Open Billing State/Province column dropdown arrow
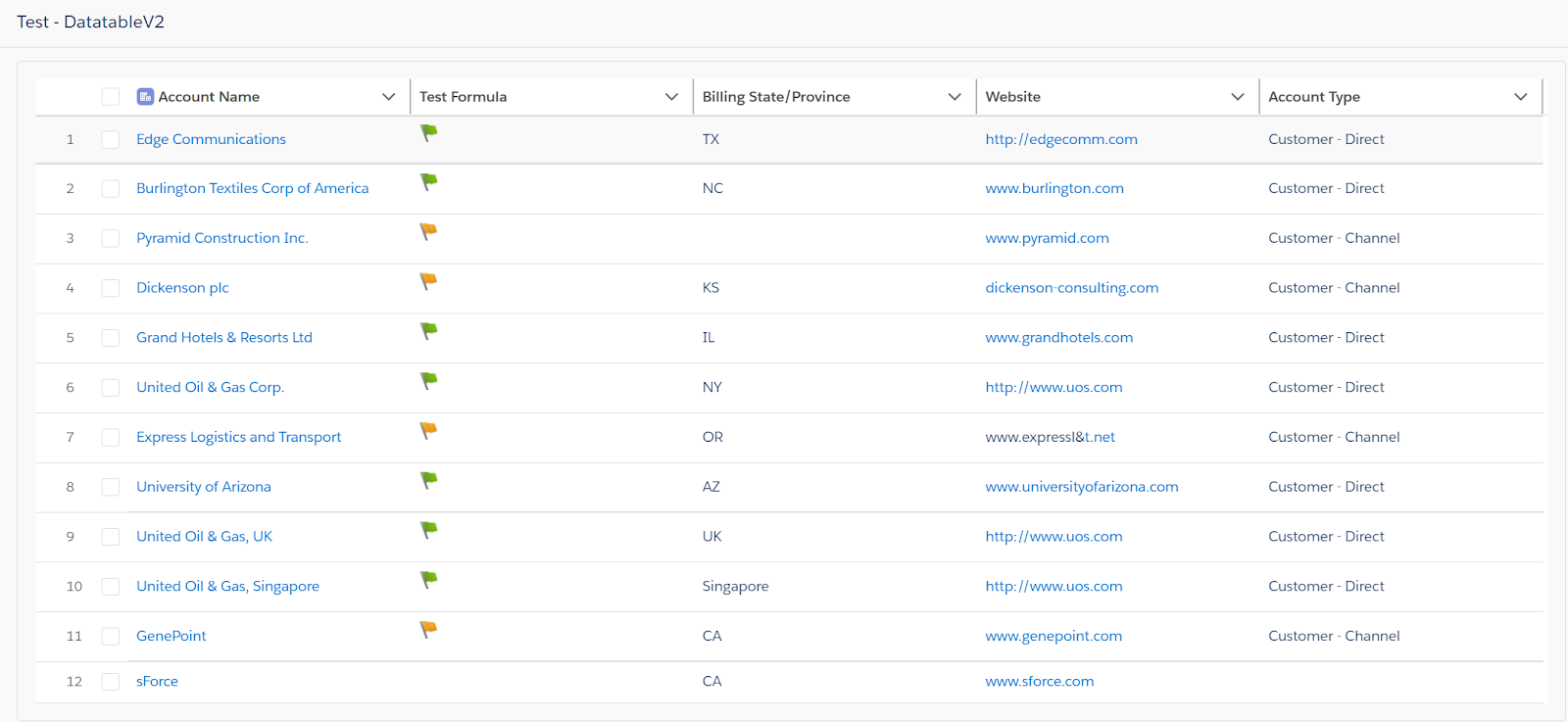Screen dimensions: 1568x722 (x=955, y=97)
